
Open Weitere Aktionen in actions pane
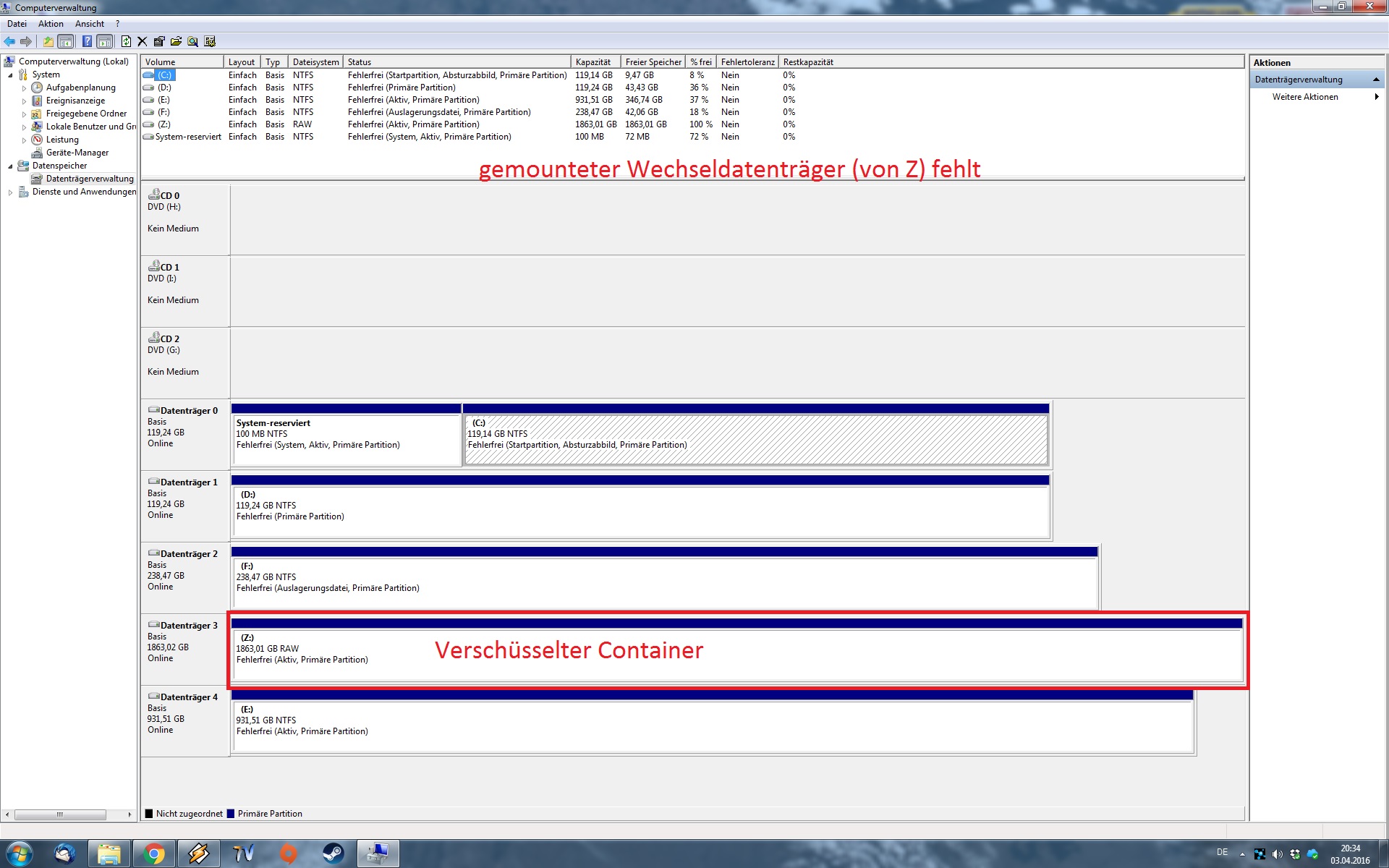click(1305, 97)
